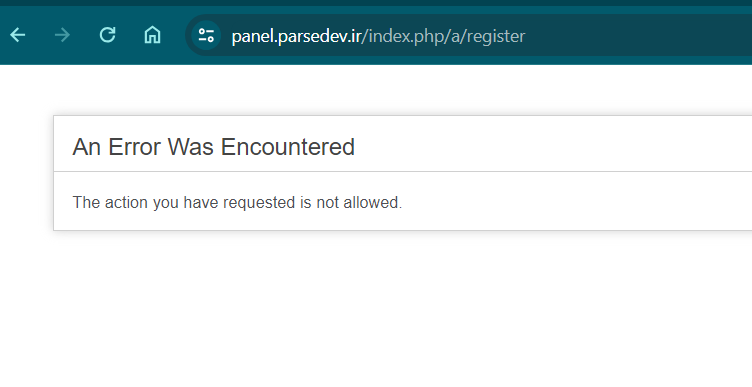752x387 pixels.
Task: Reload the current page
Action: click(x=107, y=35)
